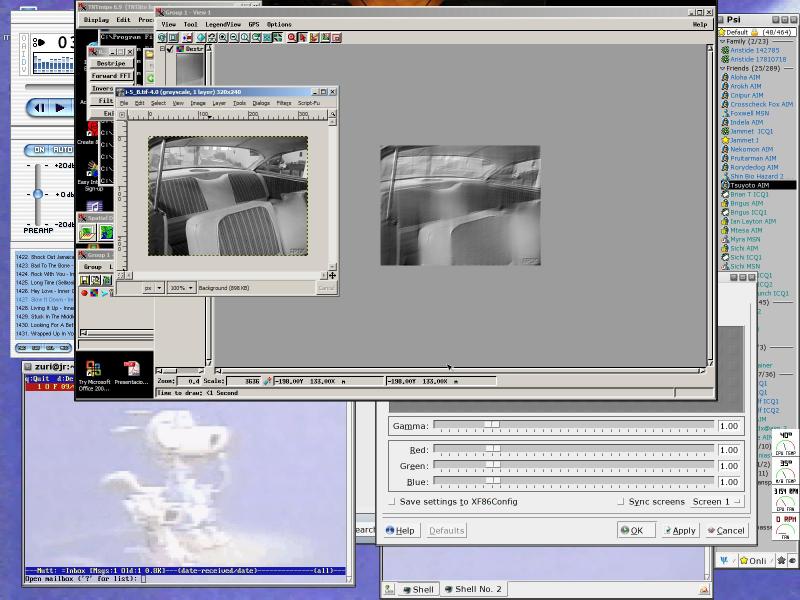Open the Screen 1 dropdown
800x600 pixels.
[718, 502]
